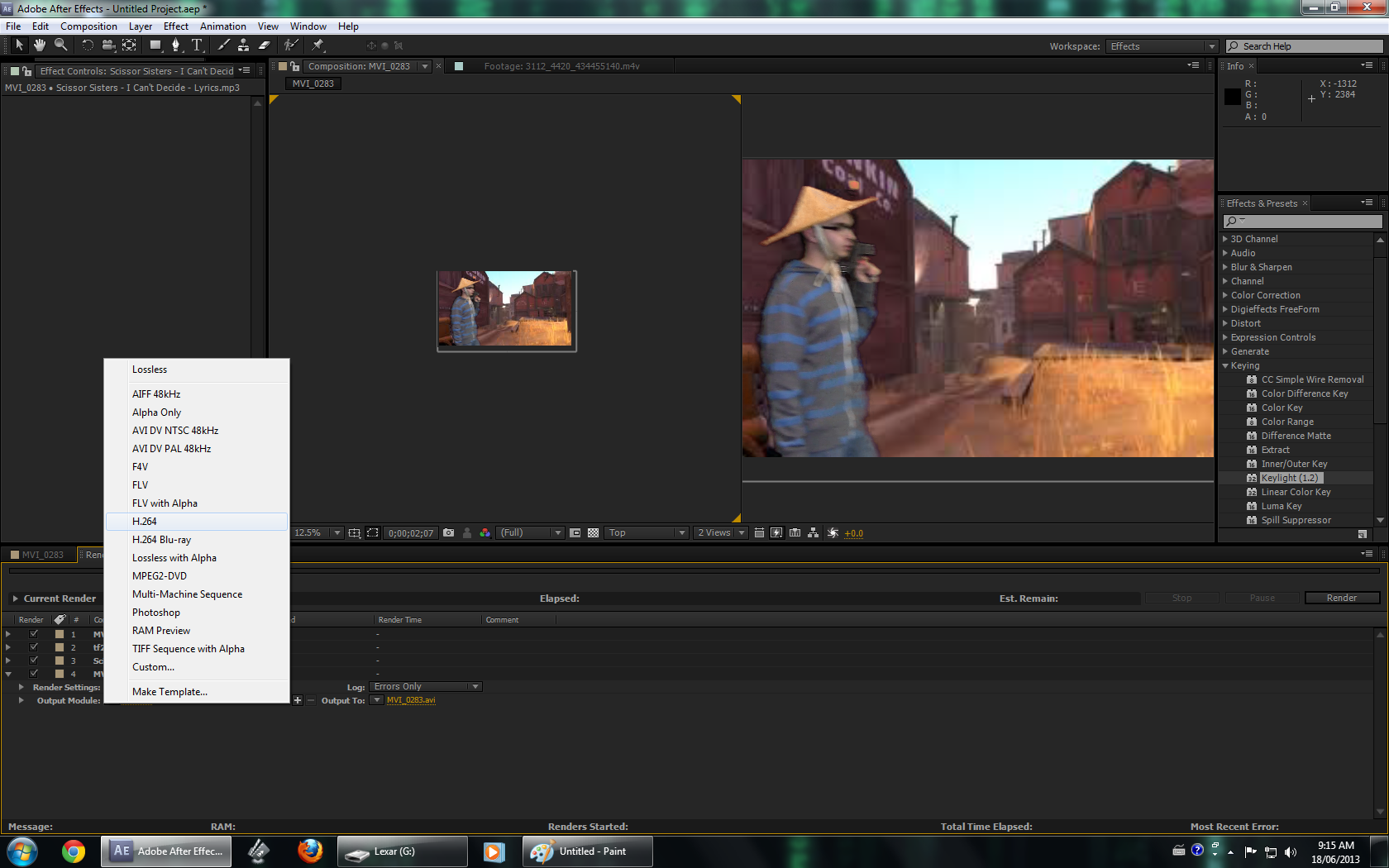Select the Pen tool
This screenshot has height=868, width=1389.
click(175, 45)
